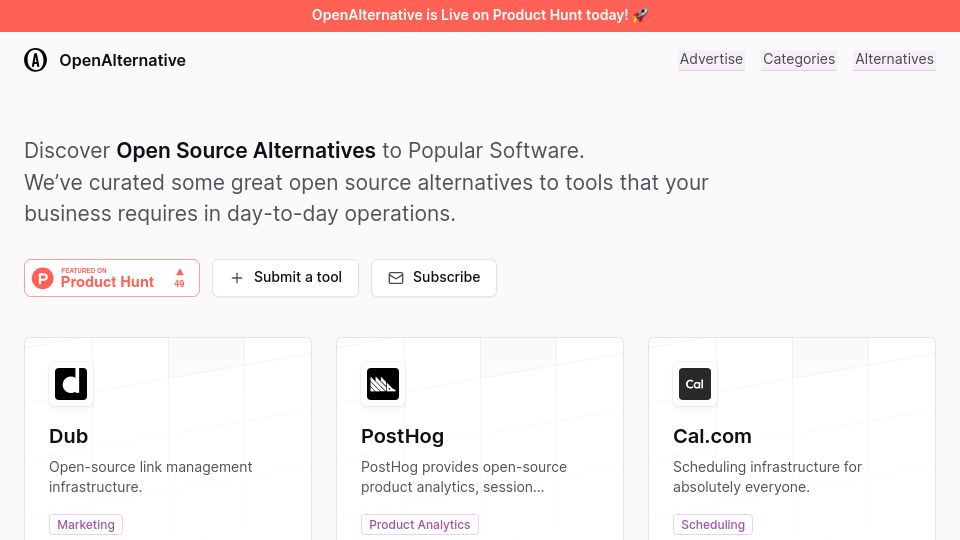The height and width of the screenshot is (540, 960).
Task: Open the Alternatives nav link
Action: [x=894, y=59]
